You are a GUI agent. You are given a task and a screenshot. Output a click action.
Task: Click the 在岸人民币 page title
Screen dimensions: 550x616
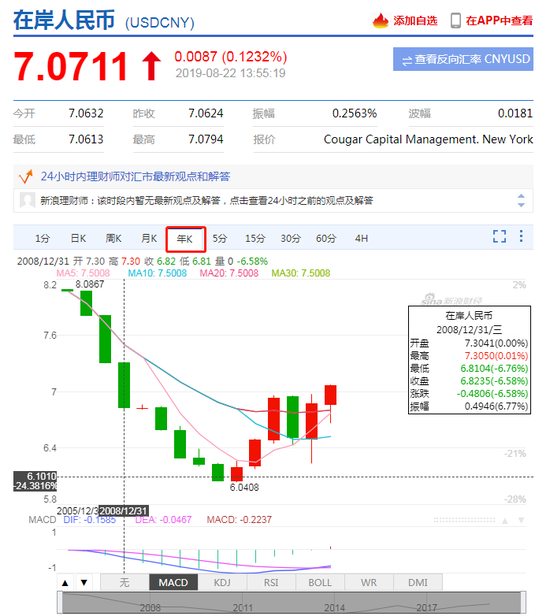tap(64, 20)
